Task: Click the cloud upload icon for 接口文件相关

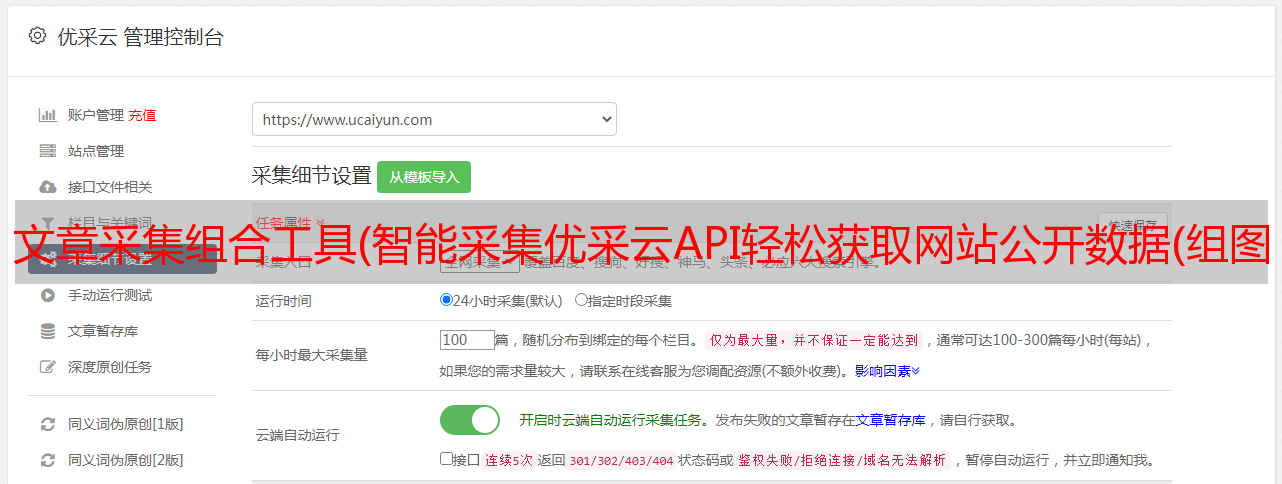Action: [47, 187]
